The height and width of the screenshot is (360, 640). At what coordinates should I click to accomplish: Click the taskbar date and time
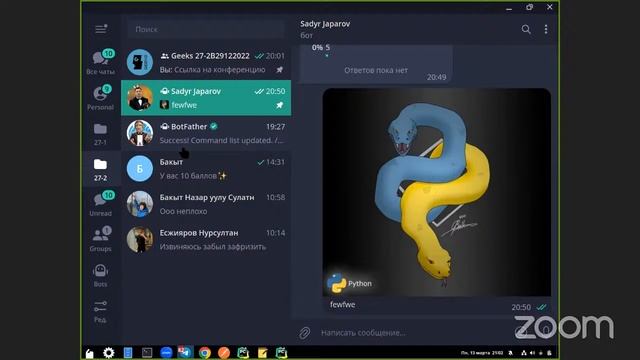pos(482,353)
